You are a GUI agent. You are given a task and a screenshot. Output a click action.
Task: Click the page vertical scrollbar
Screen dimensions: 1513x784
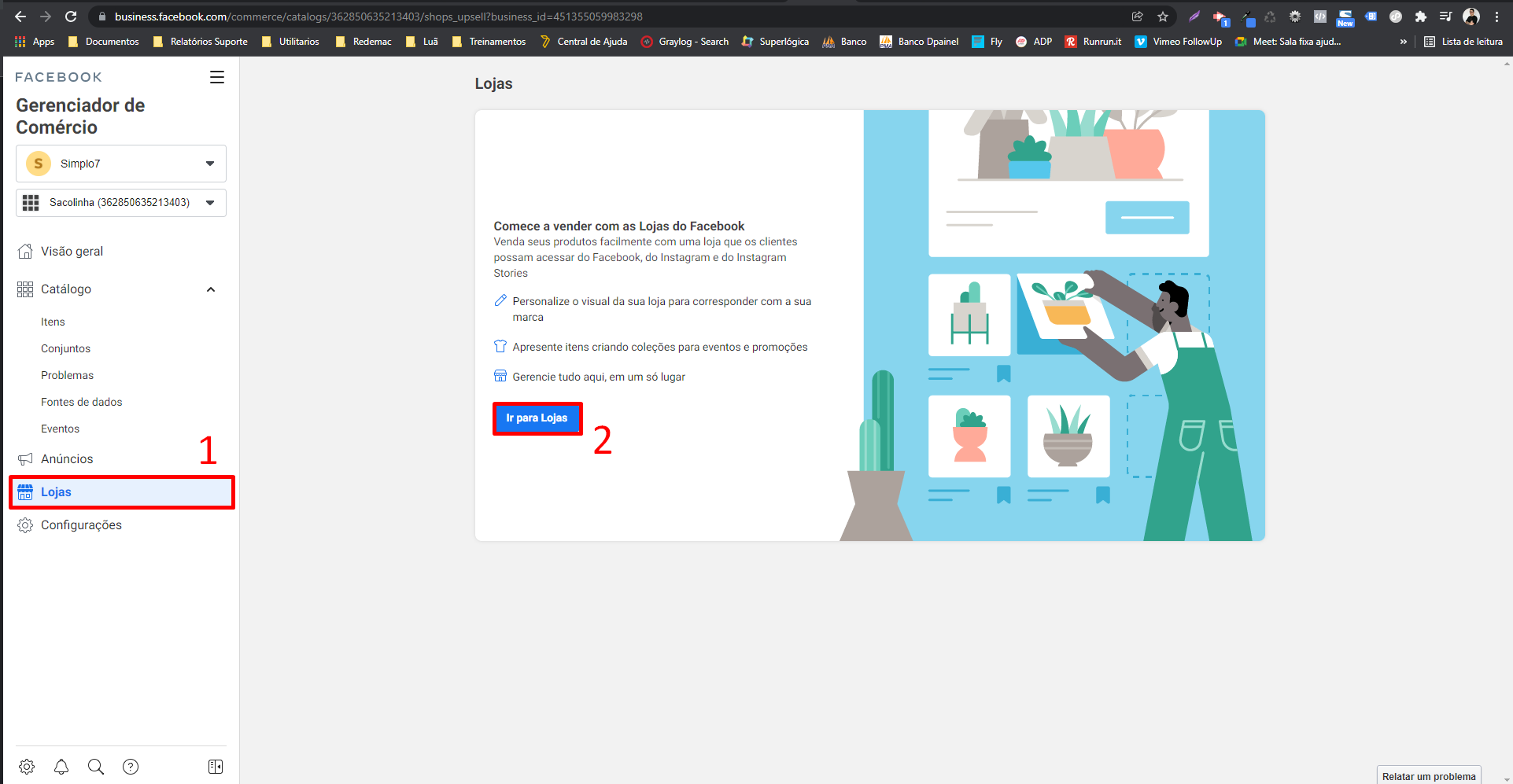click(1507, 420)
